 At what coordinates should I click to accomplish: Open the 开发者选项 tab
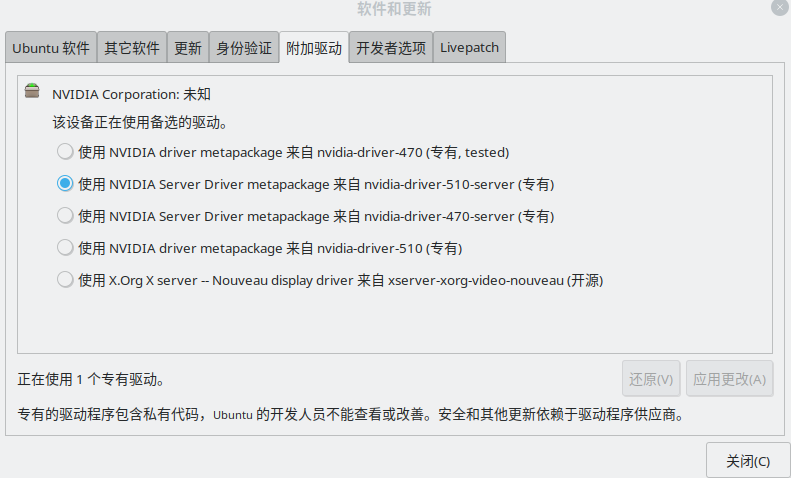391,47
